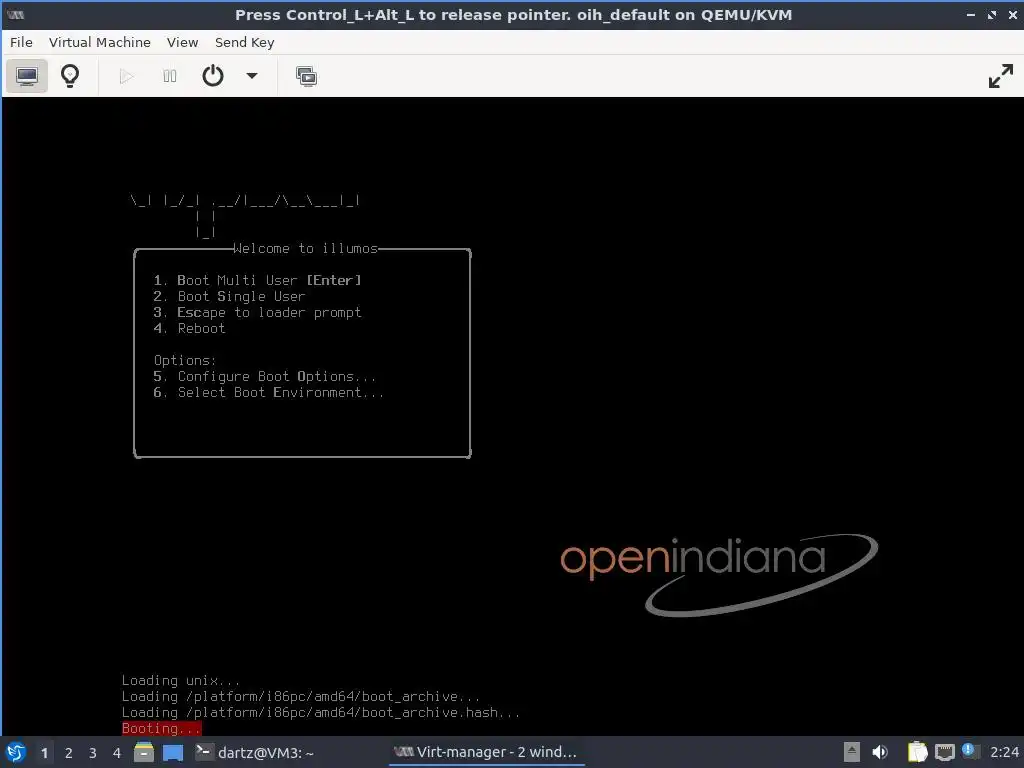1024x768 pixels.
Task: Close the QEMU/KVM viewer window
Action: 1013,15
